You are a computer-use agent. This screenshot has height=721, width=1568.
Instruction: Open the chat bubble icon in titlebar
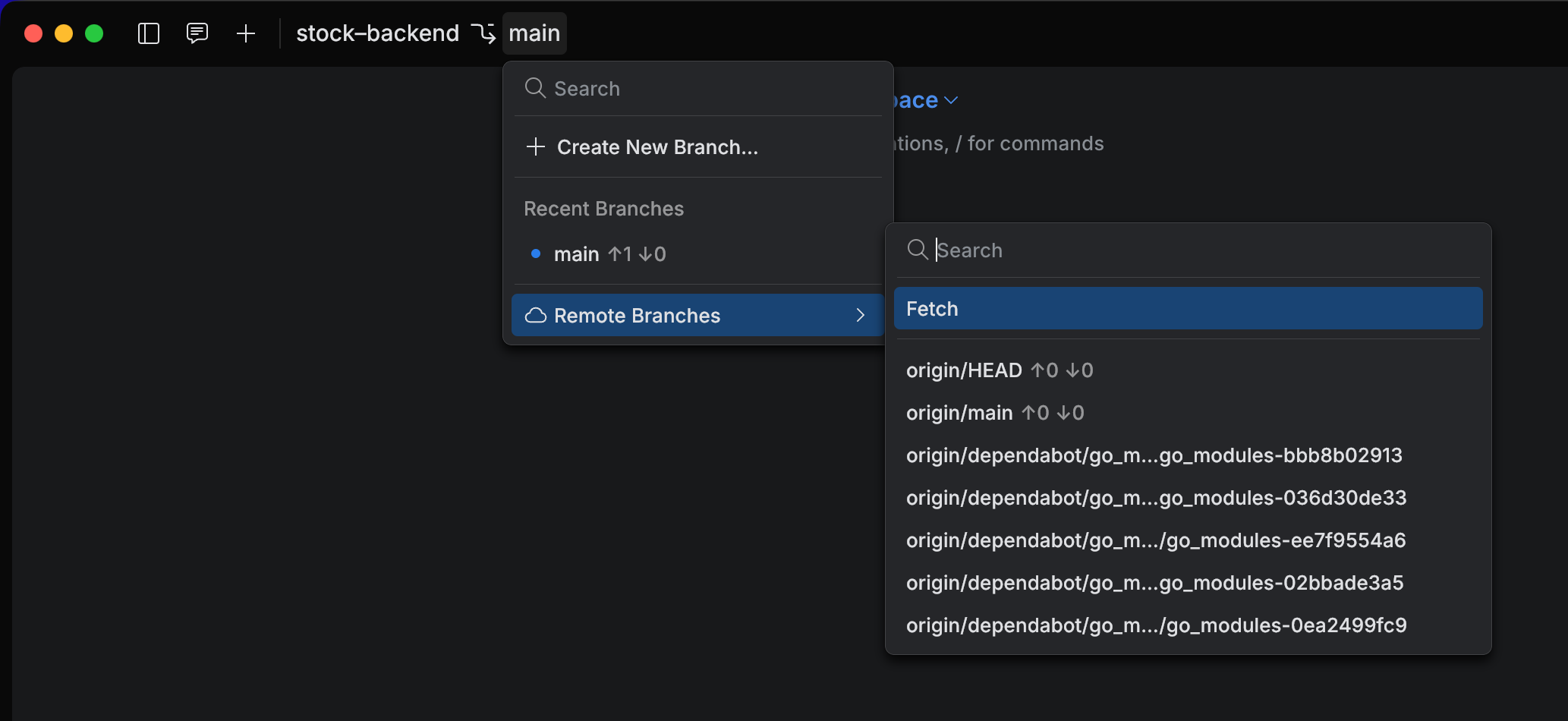tap(197, 33)
